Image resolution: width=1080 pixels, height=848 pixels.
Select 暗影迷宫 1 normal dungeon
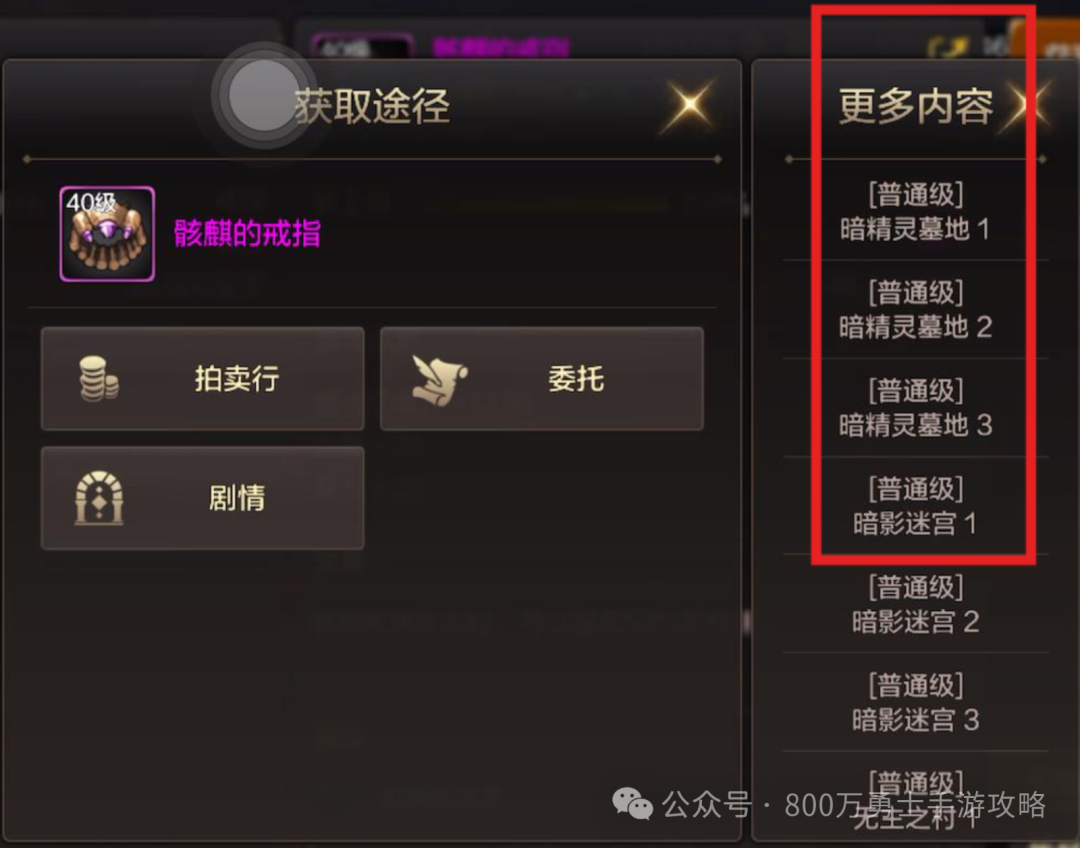[915, 506]
